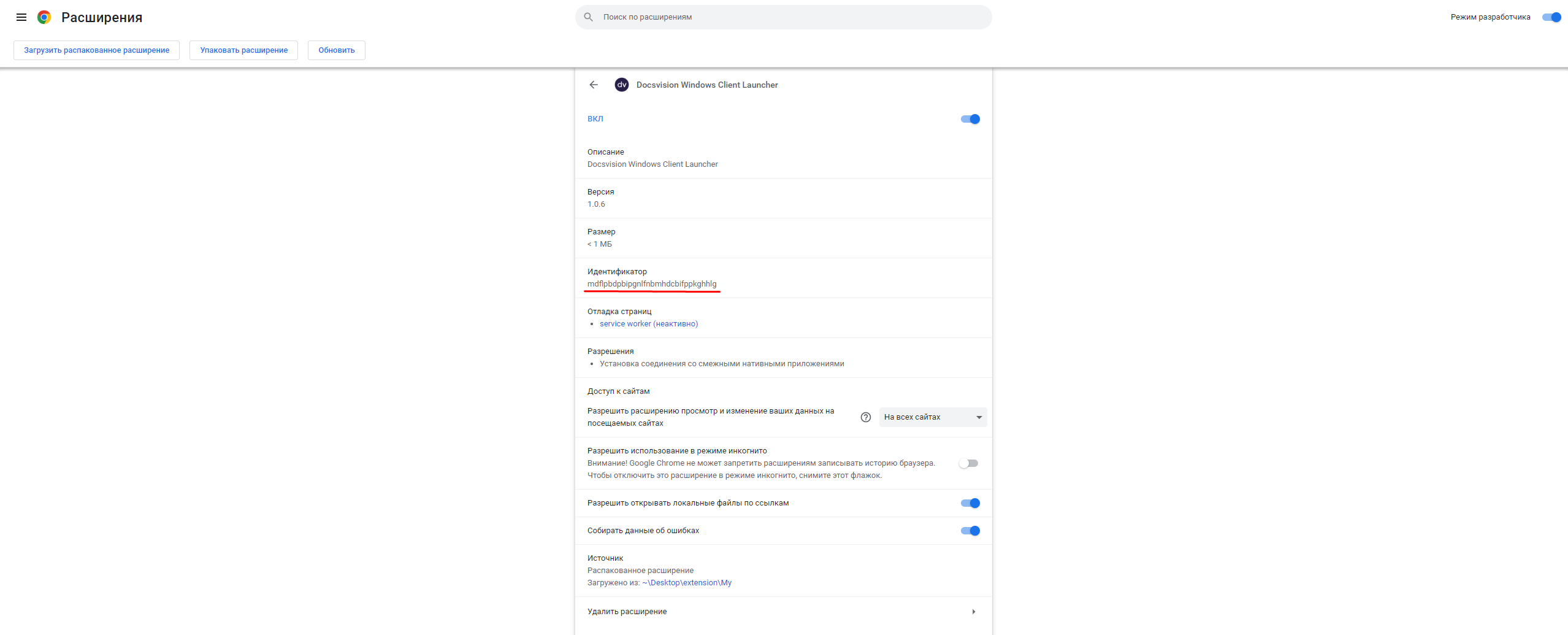Click the 'Отладка страниц' heading
This screenshot has width=1568, height=635.
click(x=619, y=312)
